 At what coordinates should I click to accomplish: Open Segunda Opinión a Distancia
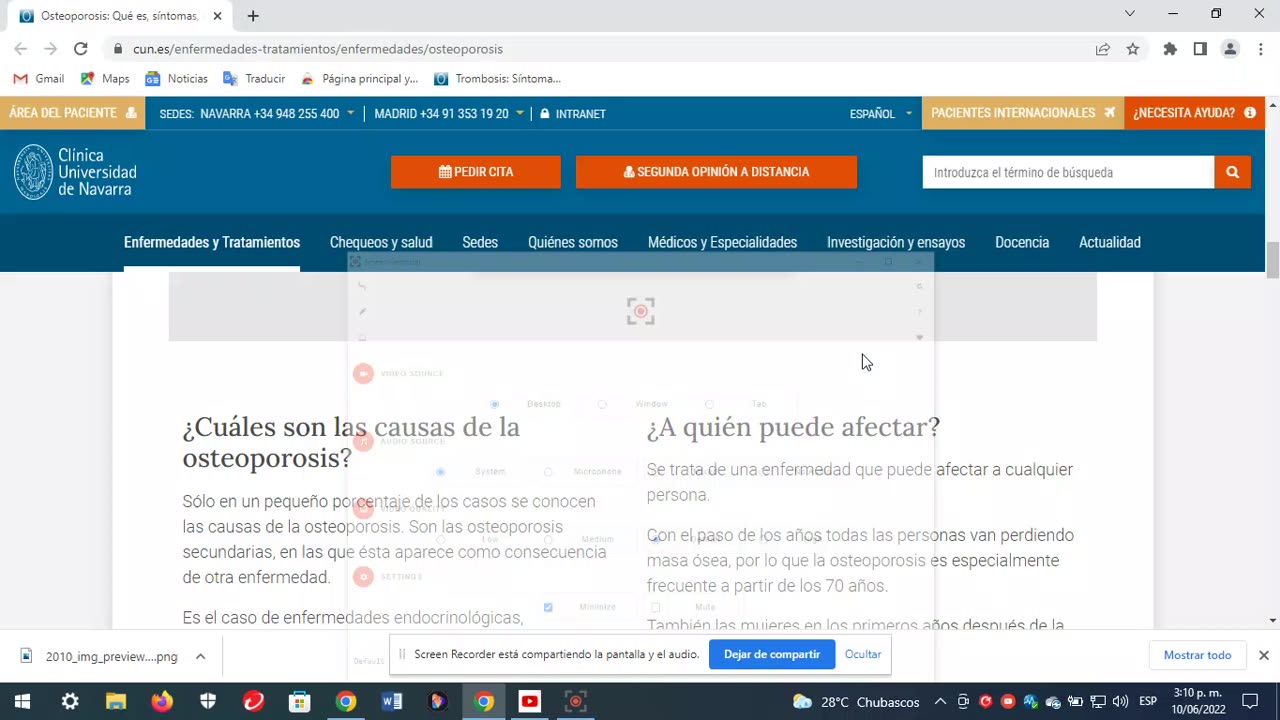pos(716,172)
